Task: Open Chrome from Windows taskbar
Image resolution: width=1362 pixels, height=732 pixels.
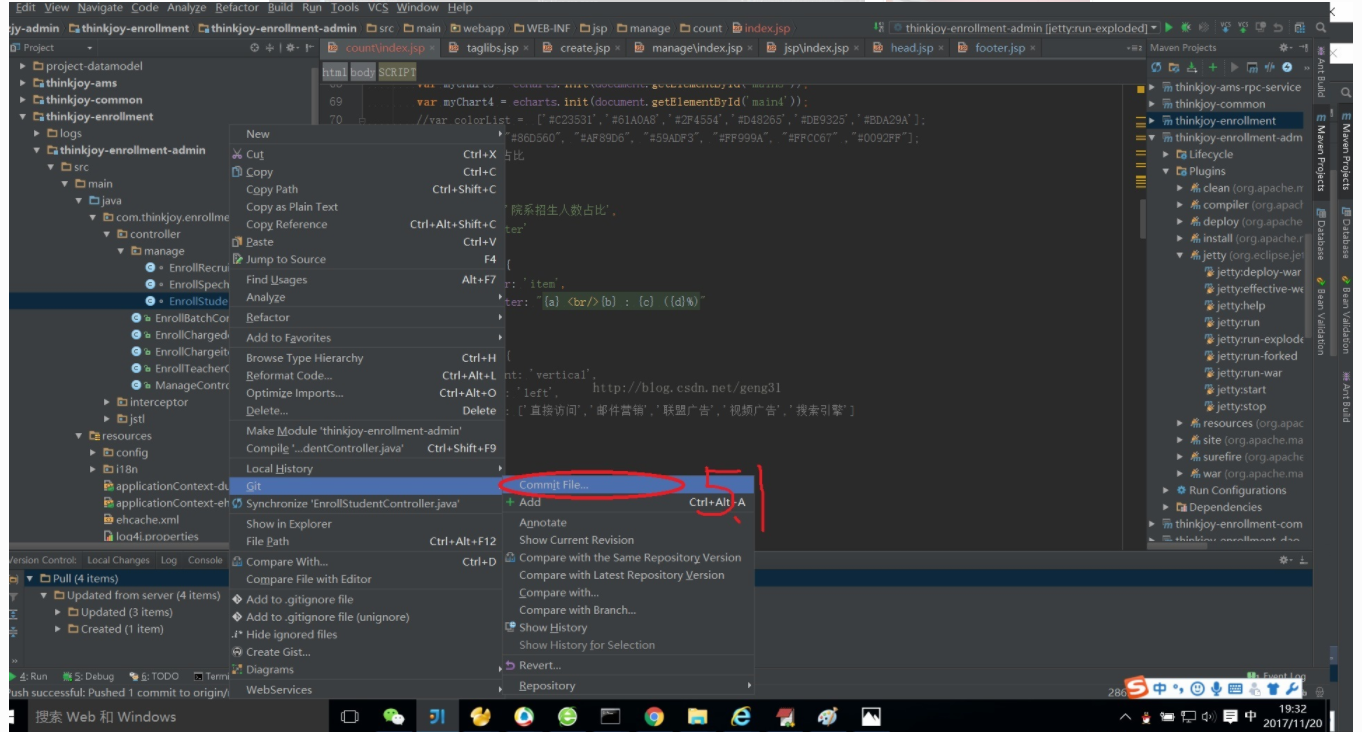Action: point(654,716)
